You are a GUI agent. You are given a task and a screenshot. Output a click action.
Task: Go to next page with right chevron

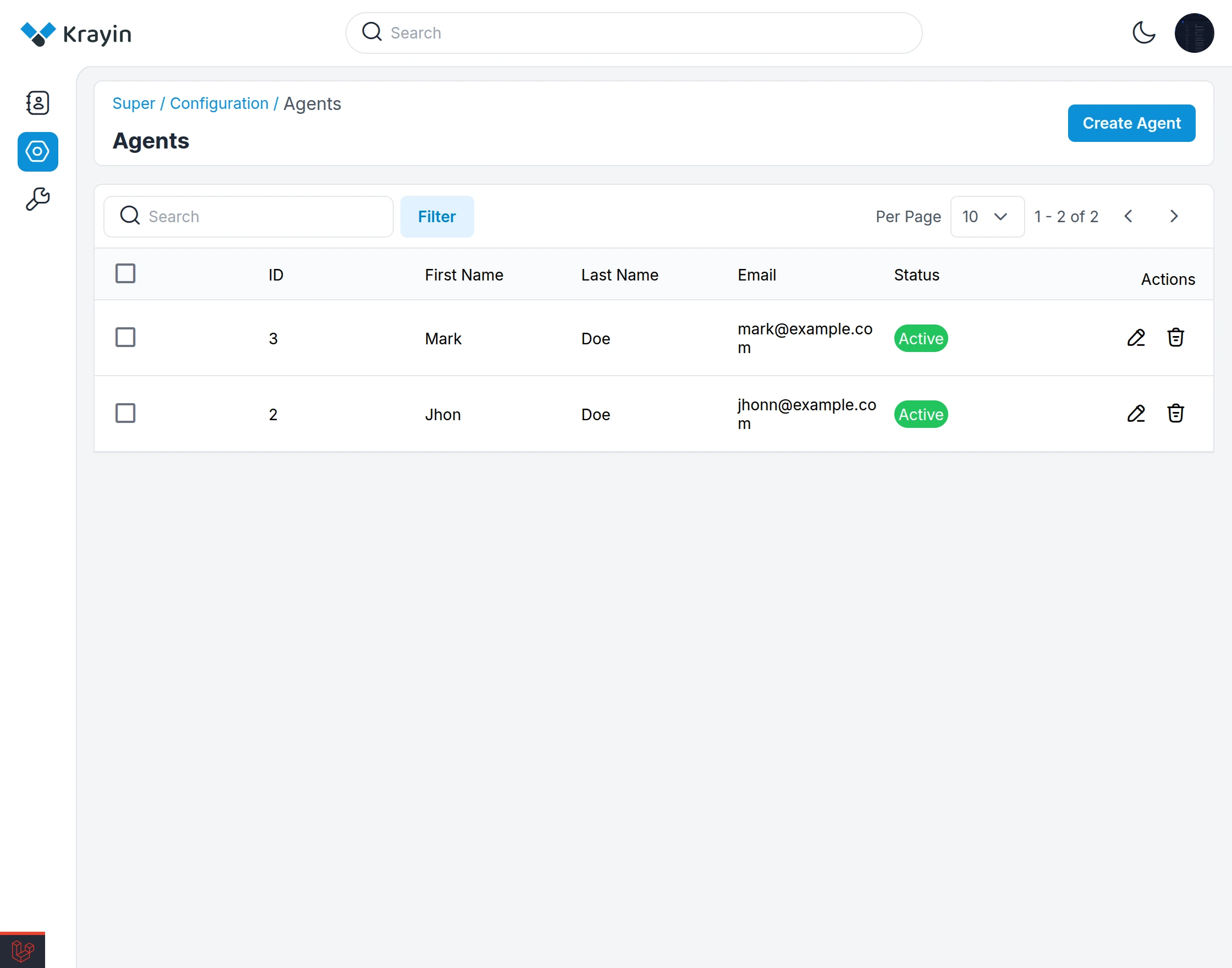tap(1174, 217)
